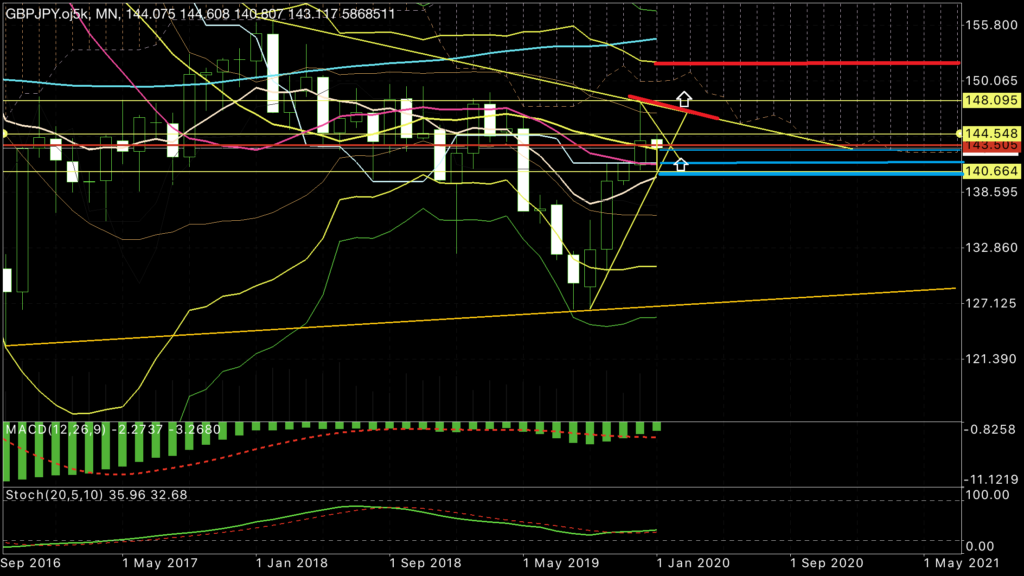The height and width of the screenshot is (576, 1024).
Task: Select the upper white arrow marker near 148
Action: pos(684,99)
